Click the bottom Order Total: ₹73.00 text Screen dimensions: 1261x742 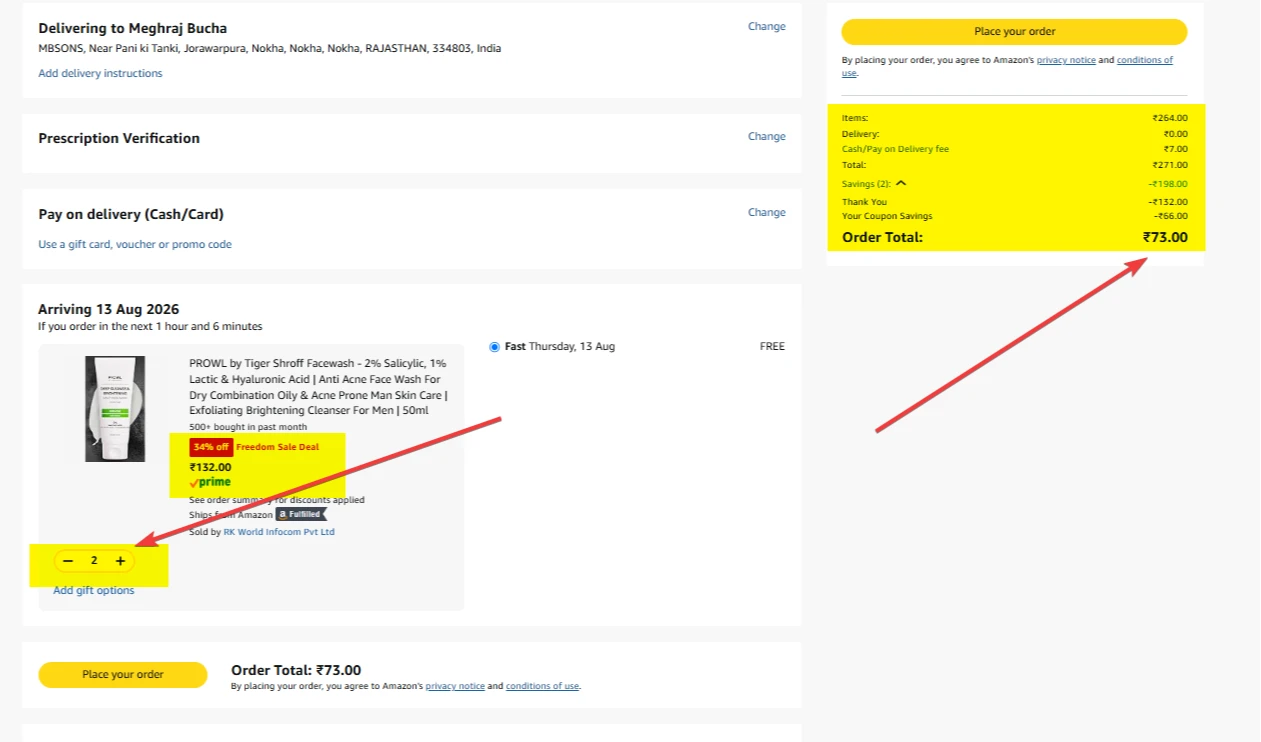click(x=296, y=671)
